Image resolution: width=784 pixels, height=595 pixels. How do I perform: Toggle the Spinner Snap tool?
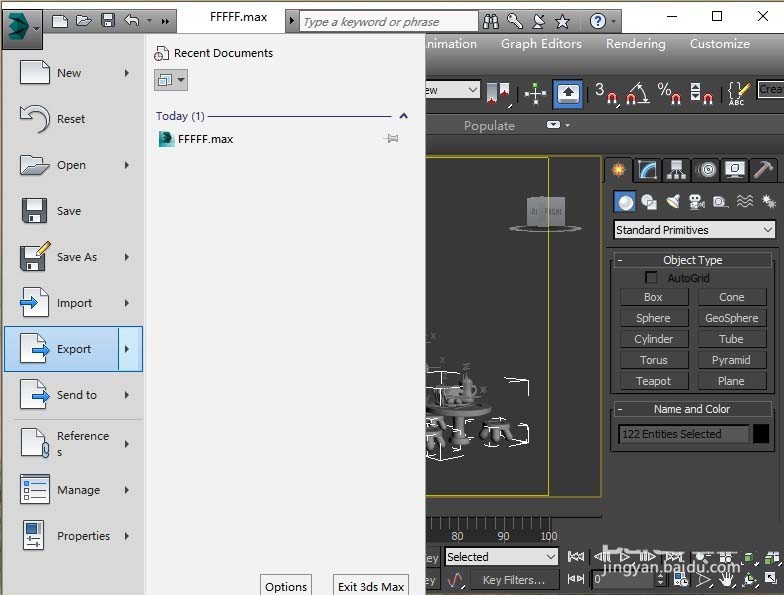tap(700, 94)
